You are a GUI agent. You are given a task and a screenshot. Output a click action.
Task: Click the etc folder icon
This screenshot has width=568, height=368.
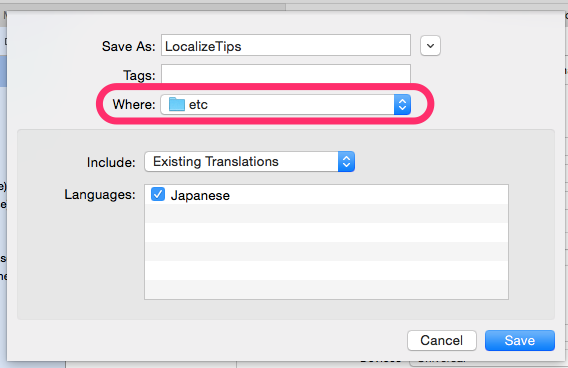177,104
